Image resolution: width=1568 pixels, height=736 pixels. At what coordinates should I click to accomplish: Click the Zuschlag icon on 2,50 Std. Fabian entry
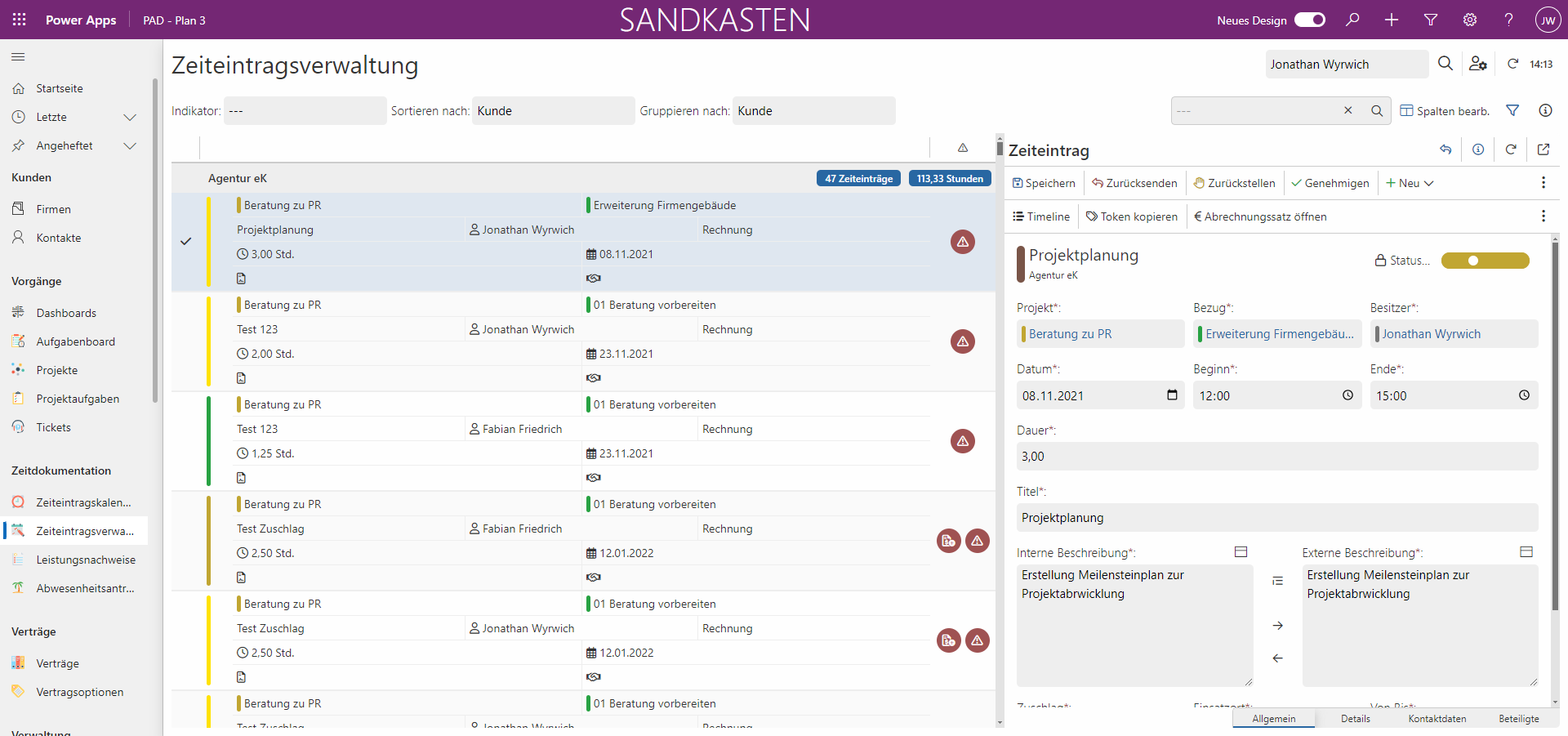click(949, 541)
